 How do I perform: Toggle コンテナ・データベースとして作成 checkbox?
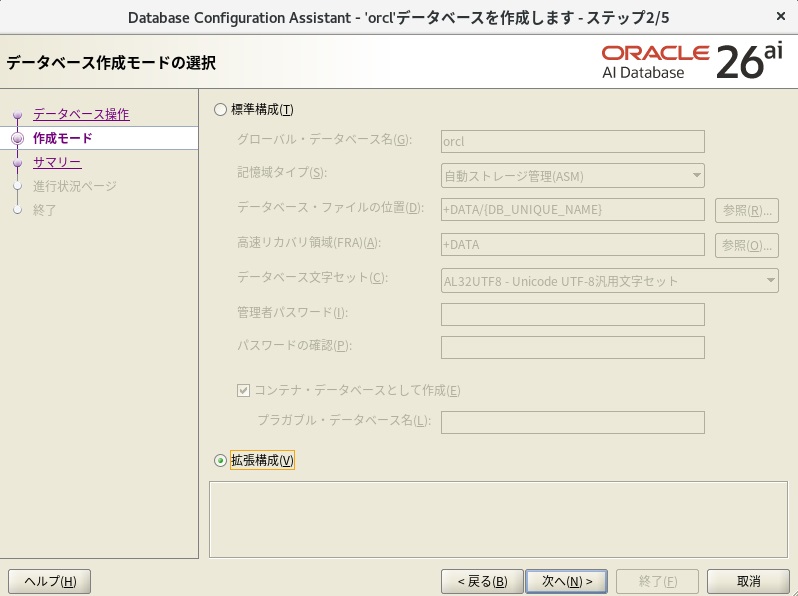point(243,390)
